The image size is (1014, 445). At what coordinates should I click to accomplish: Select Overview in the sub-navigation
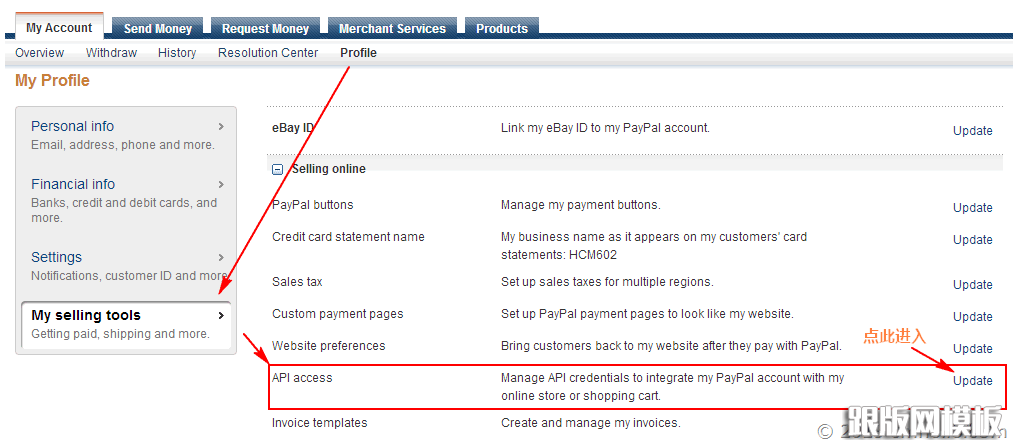click(x=39, y=53)
